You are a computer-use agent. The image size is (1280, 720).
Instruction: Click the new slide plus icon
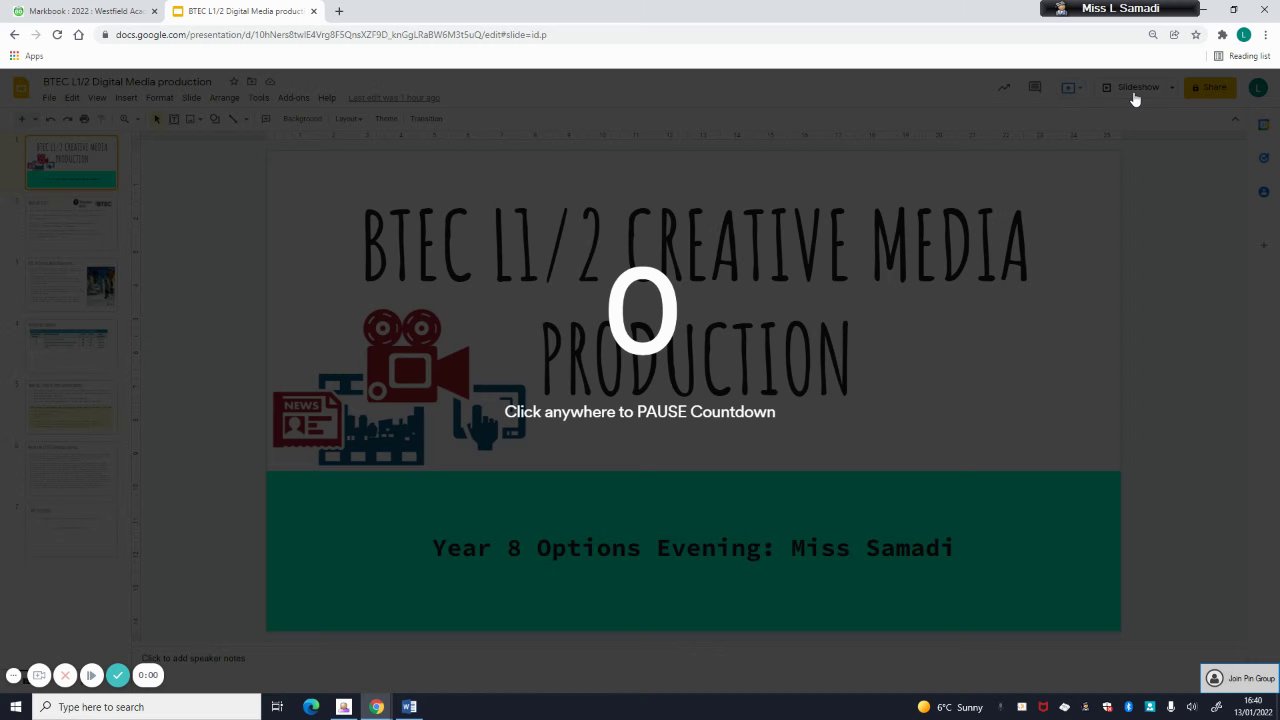click(x=21, y=119)
